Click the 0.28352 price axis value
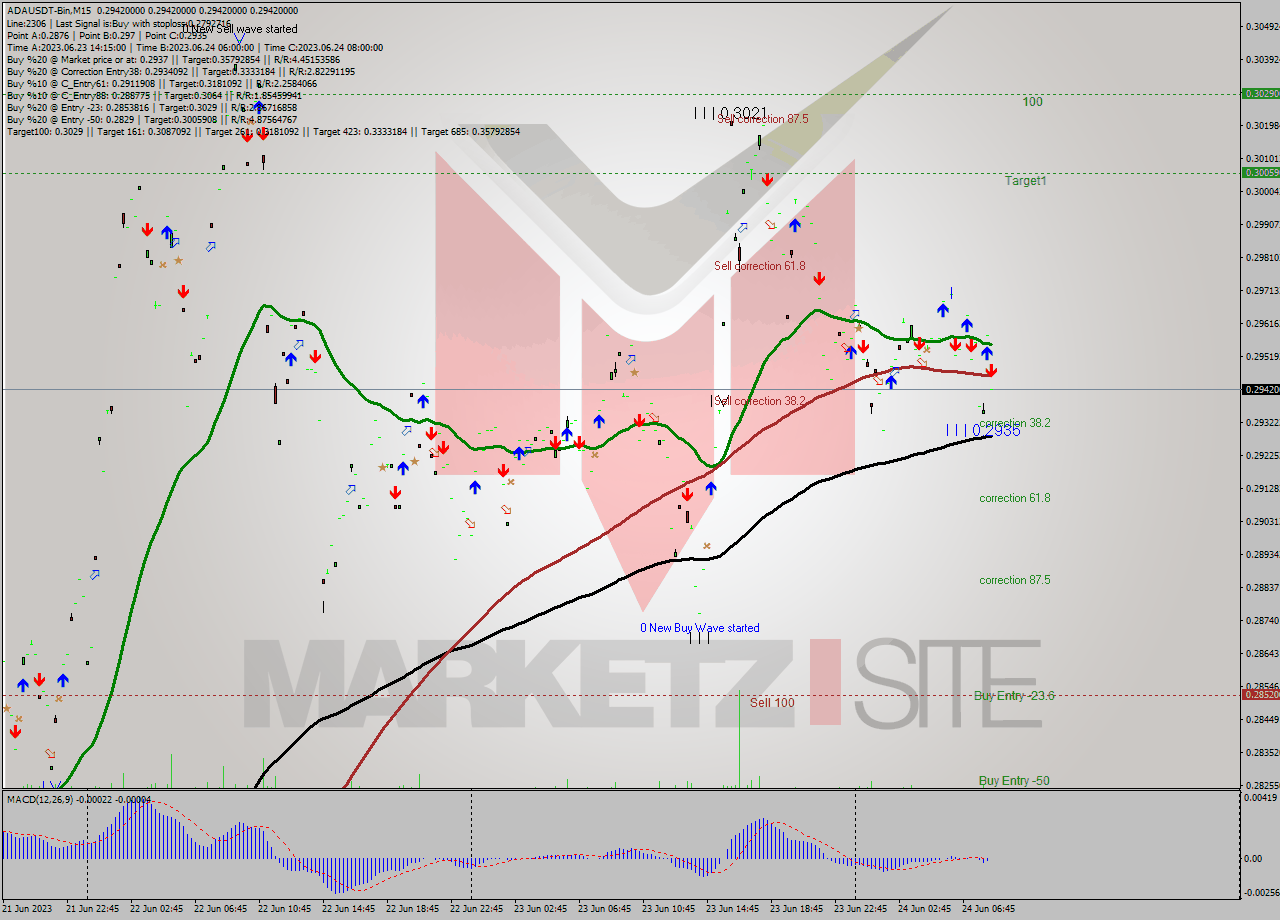The width and height of the screenshot is (1280, 920). (x=1262, y=752)
